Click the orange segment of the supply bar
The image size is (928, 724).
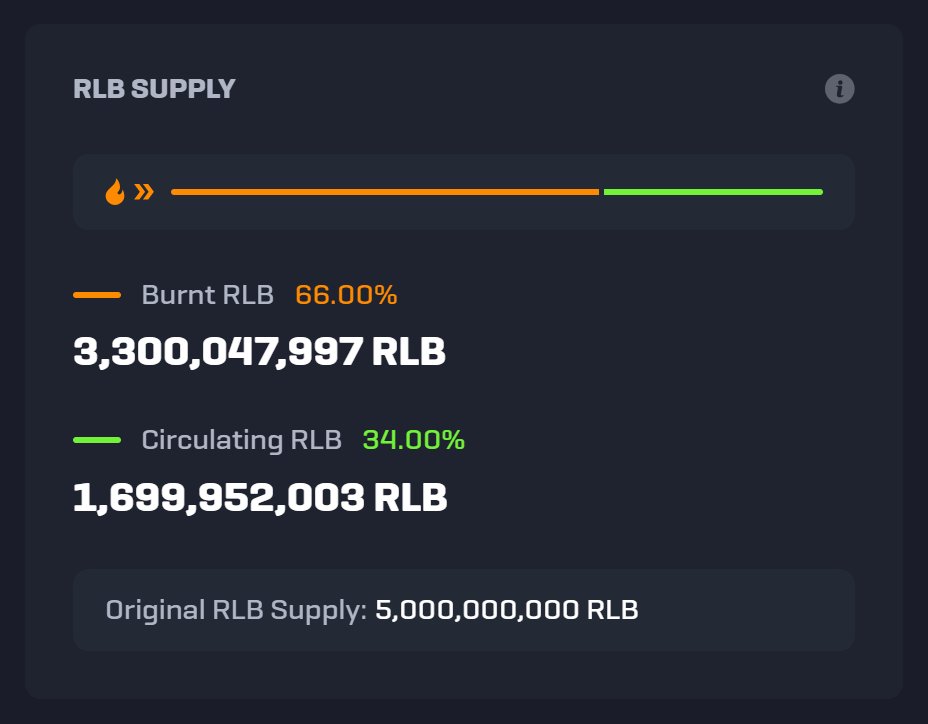385,191
